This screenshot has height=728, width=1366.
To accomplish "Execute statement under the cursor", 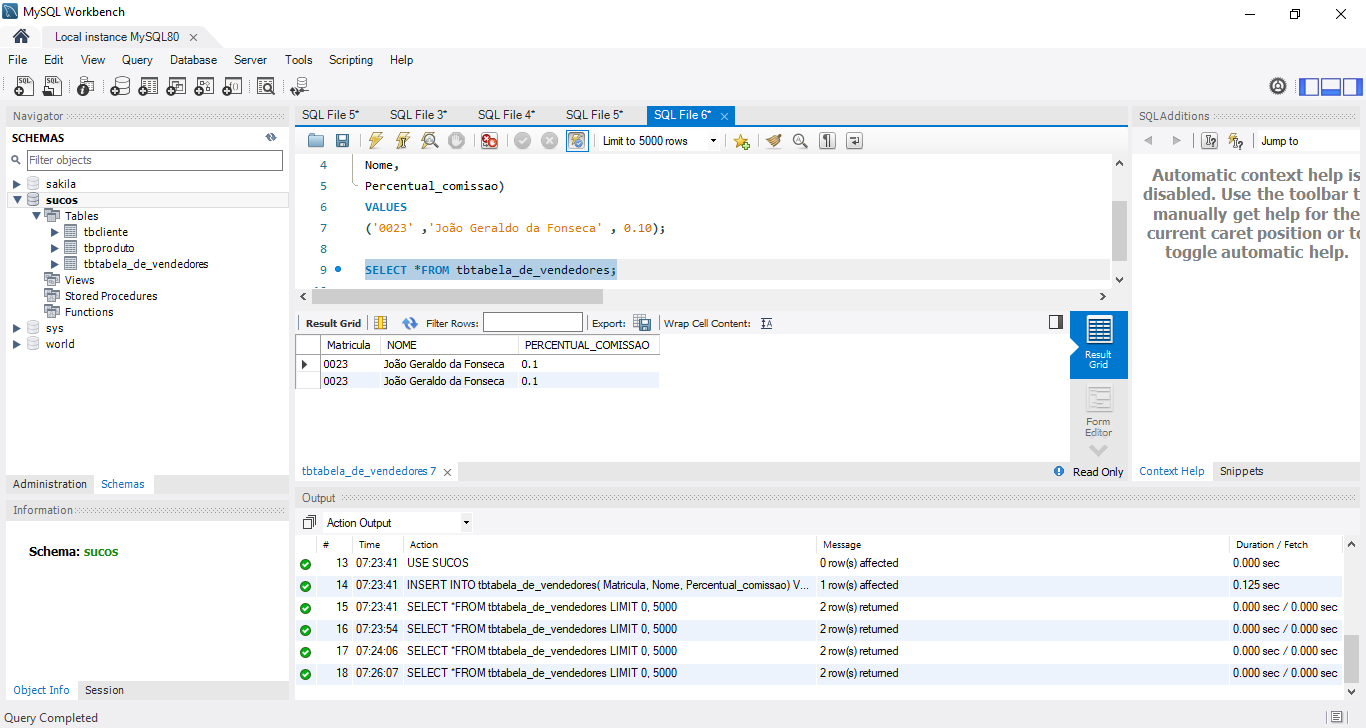I will point(402,141).
